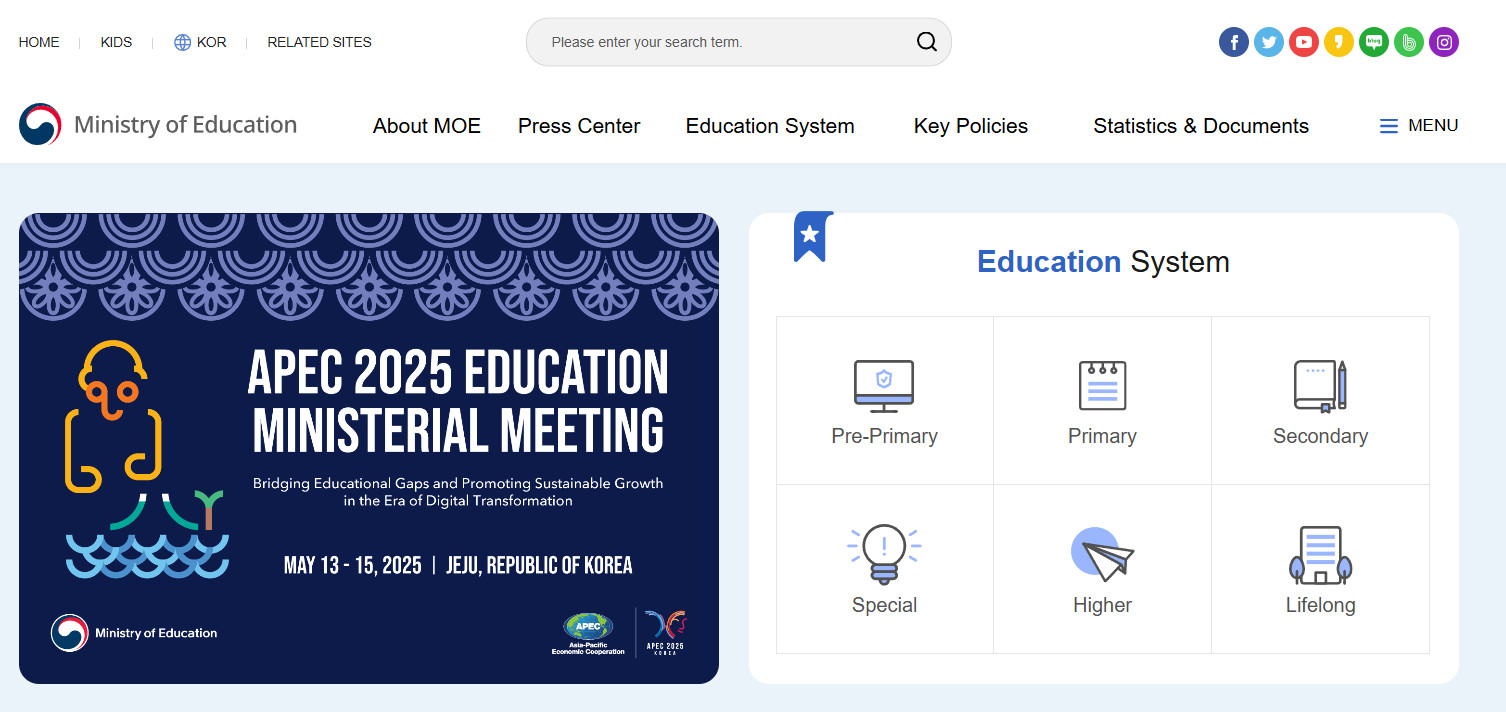Click the HOME link

(39, 42)
